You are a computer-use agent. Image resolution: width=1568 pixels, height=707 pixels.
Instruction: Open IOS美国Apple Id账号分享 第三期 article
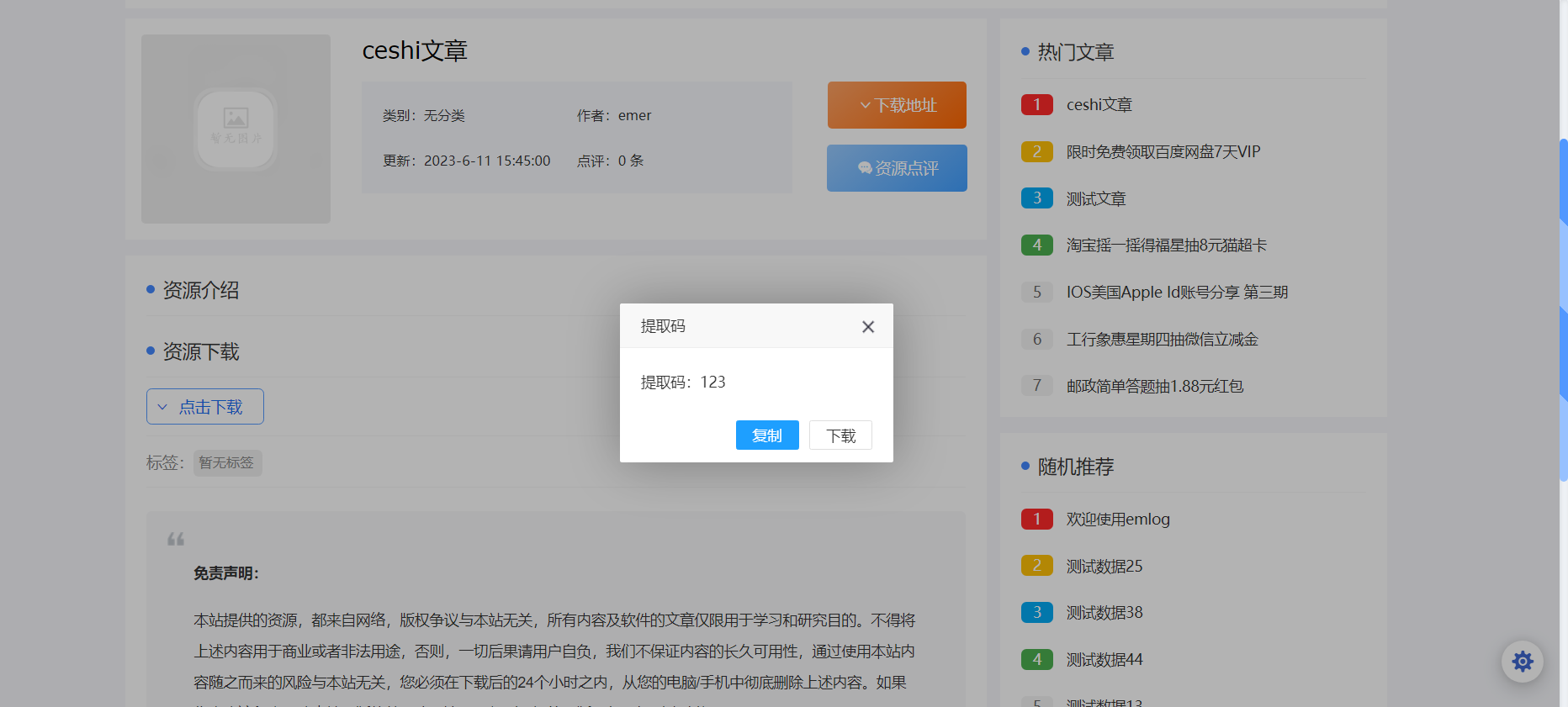[1177, 293]
